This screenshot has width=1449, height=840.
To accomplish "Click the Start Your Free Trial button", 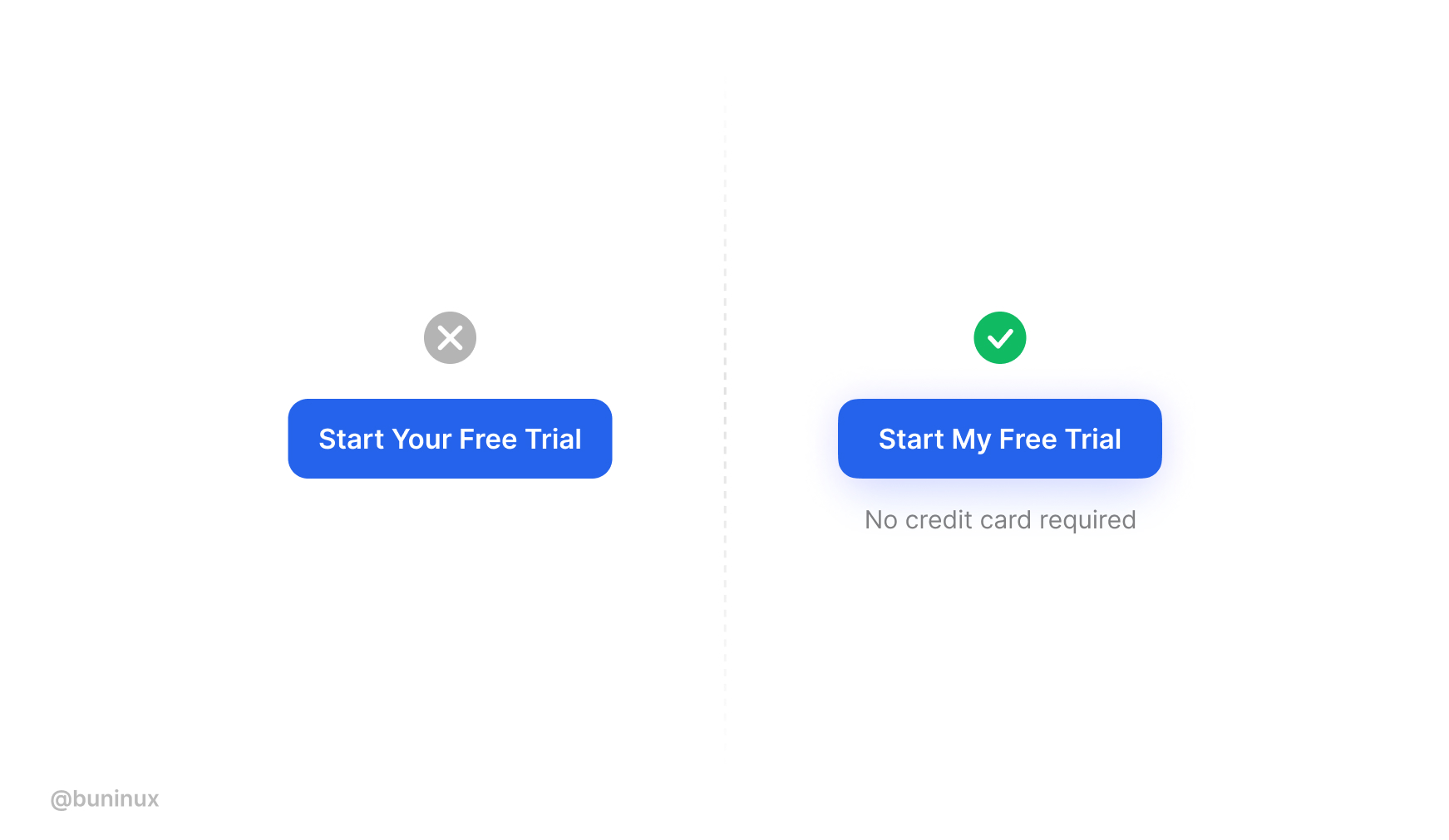I will coord(450,439).
